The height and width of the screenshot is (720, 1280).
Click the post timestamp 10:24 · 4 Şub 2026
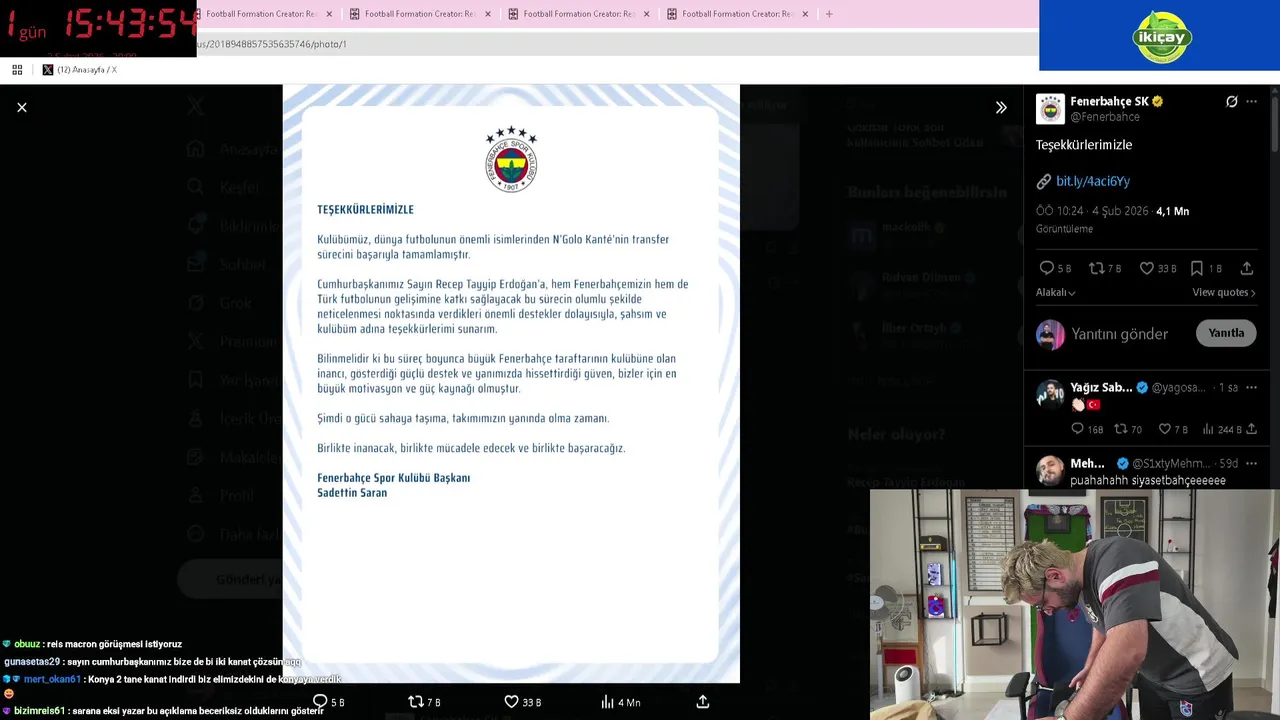1093,211
